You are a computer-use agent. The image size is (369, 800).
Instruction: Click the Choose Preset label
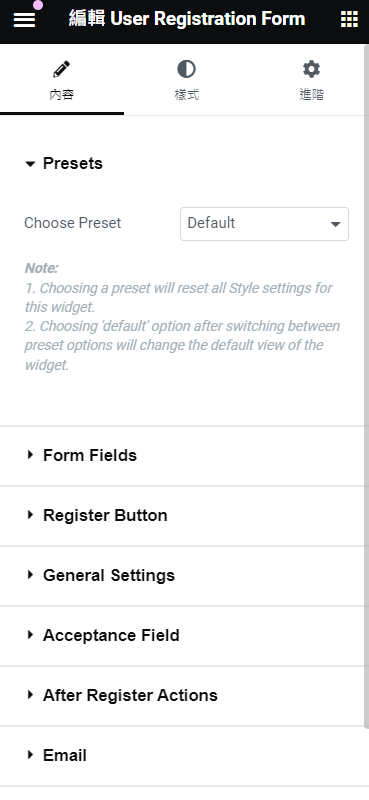point(72,223)
